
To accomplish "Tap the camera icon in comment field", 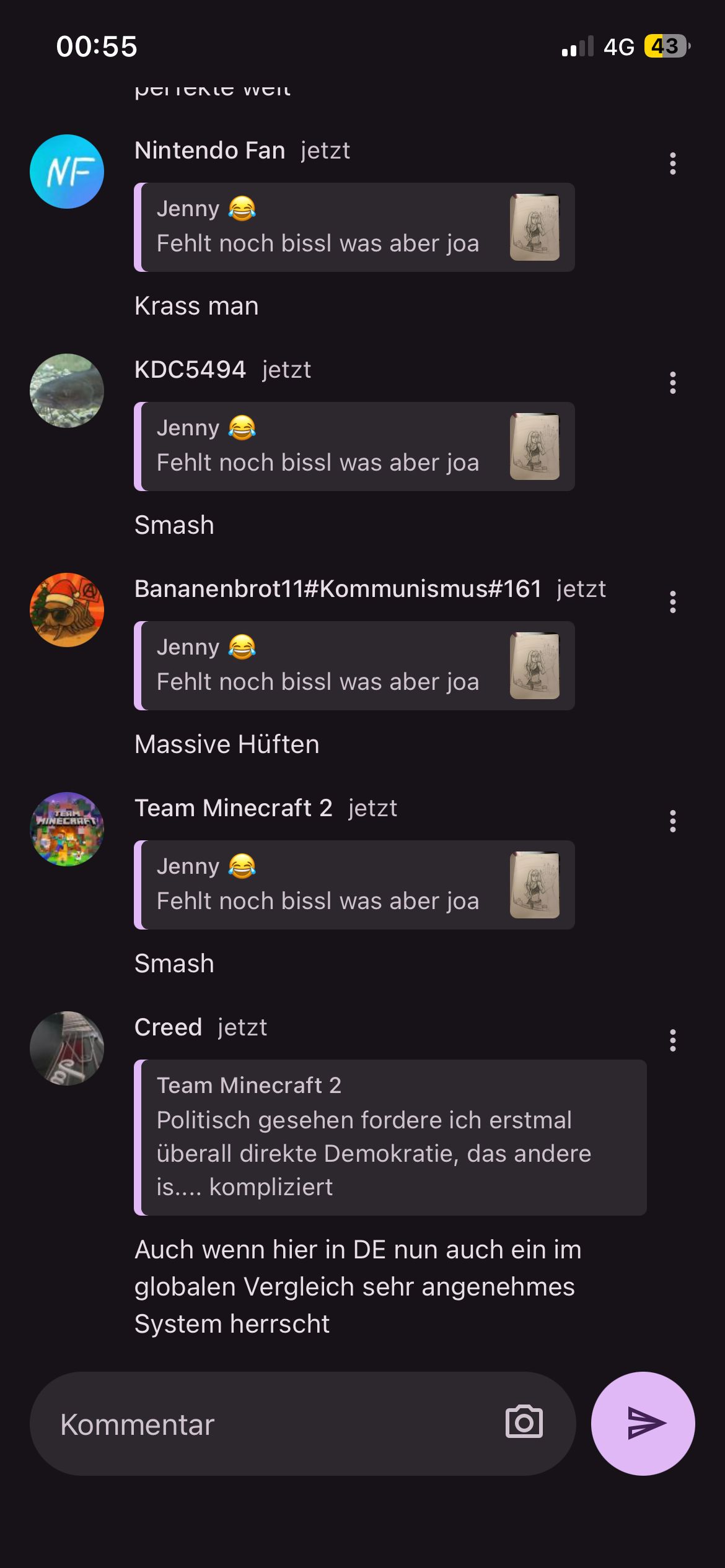I will (524, 1422).
